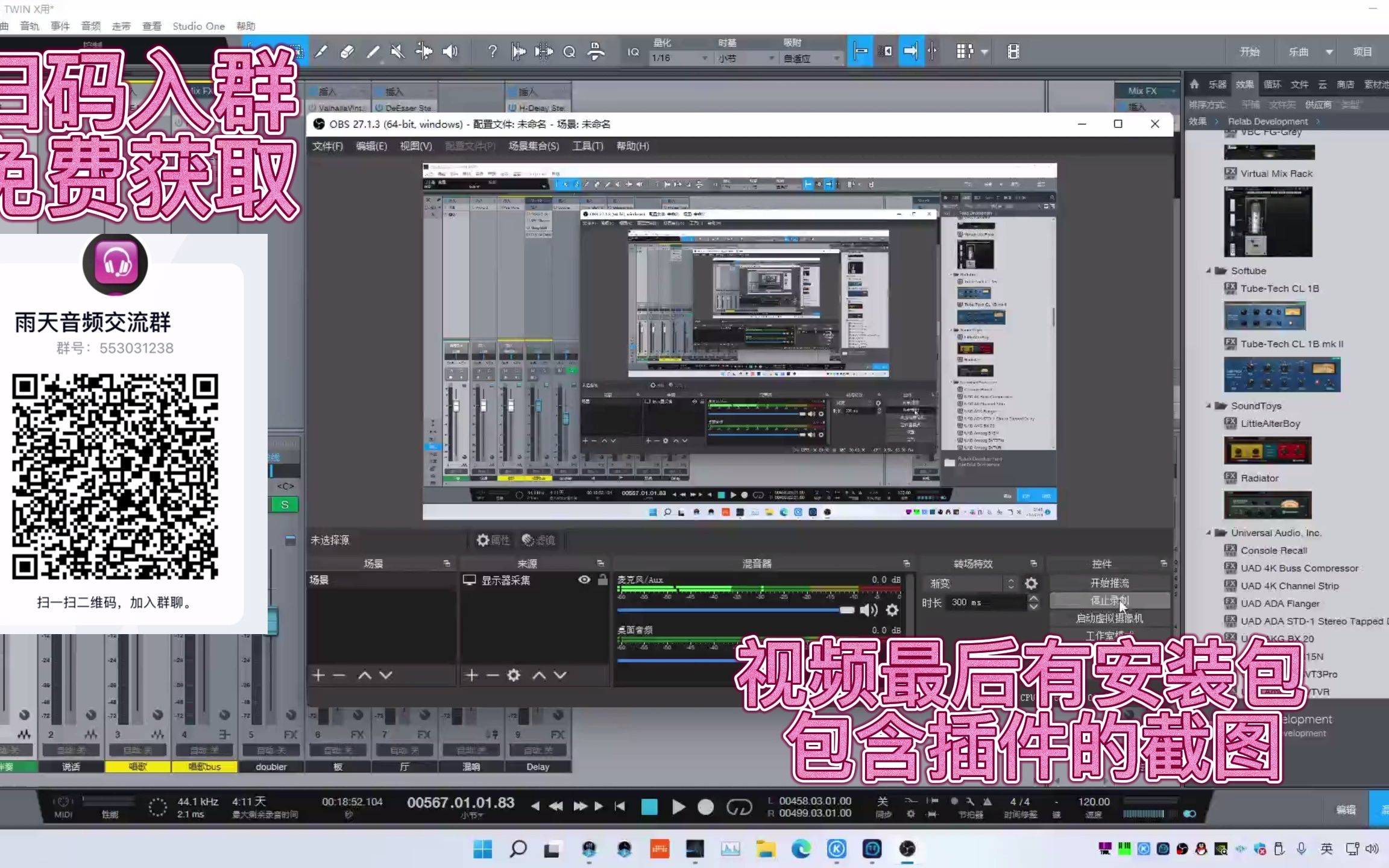Open the OBS transition type 渐变 dropdown
The height and width of the screenshot is (868, 1389).
click(971, 583)
